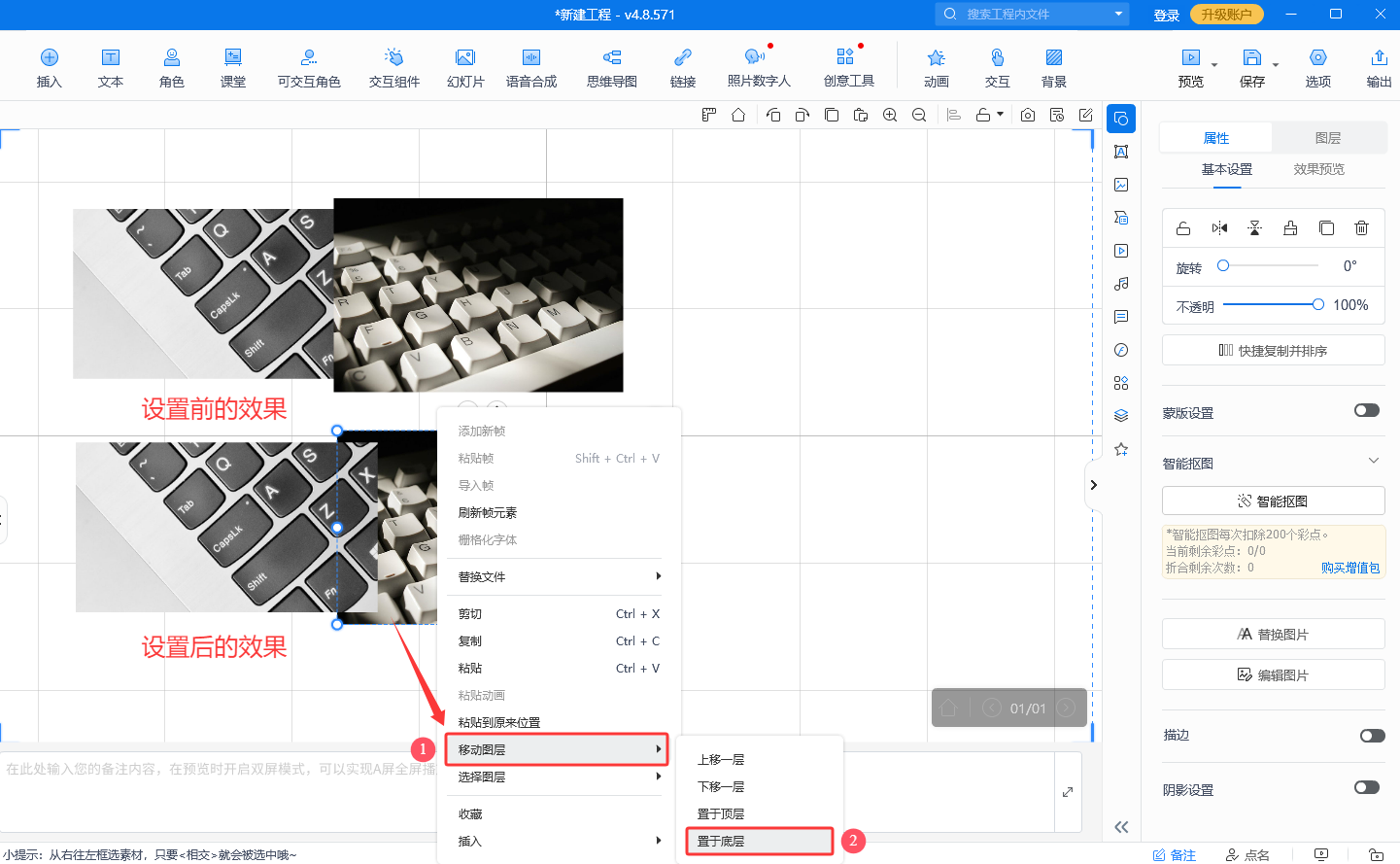This screenshot has height=864, width=1400.
Task: Collapse the 智能抠图 section chevron
Action: tap(1373, 461)
